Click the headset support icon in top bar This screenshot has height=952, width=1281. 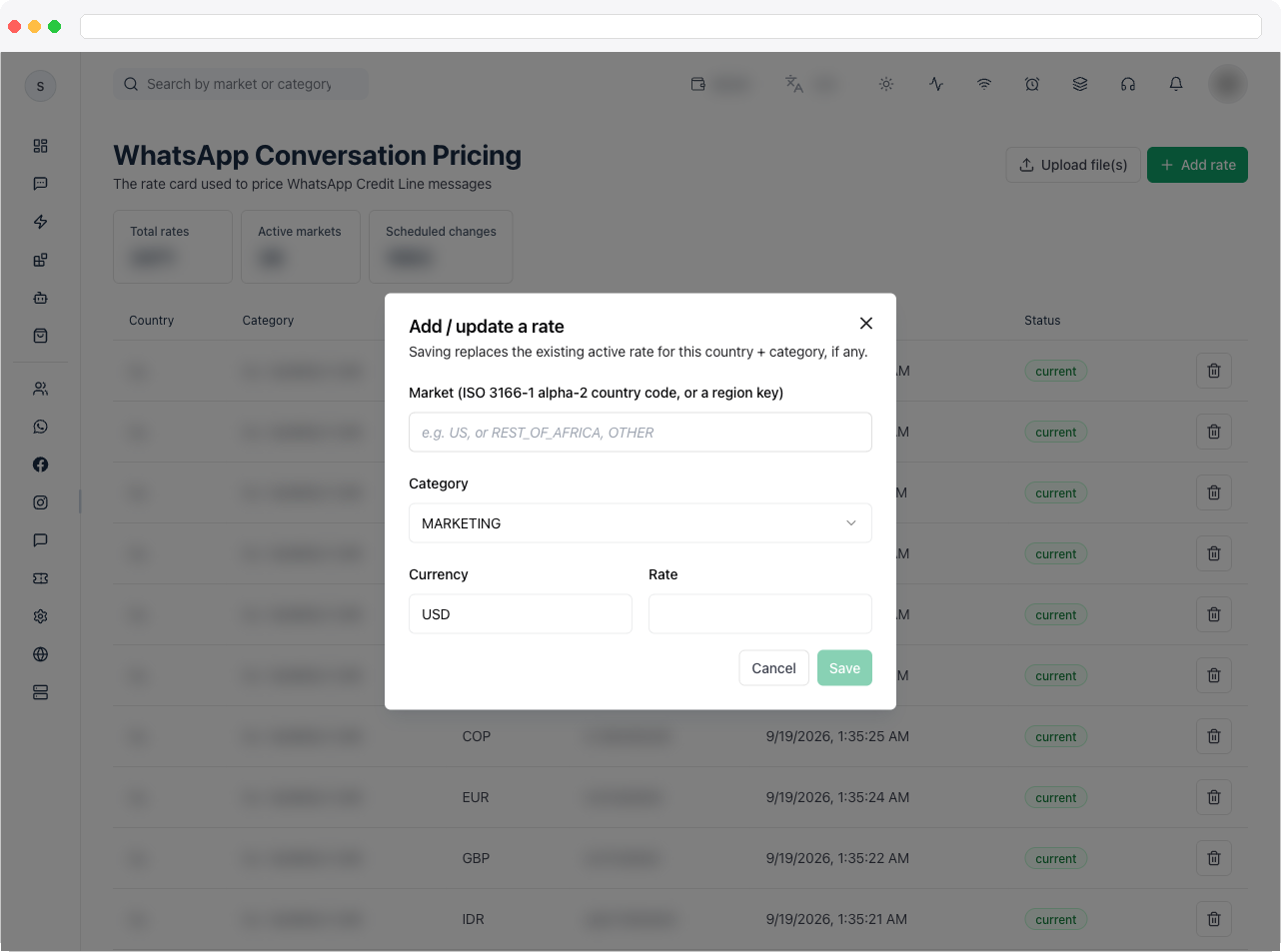coord(1128,84)
